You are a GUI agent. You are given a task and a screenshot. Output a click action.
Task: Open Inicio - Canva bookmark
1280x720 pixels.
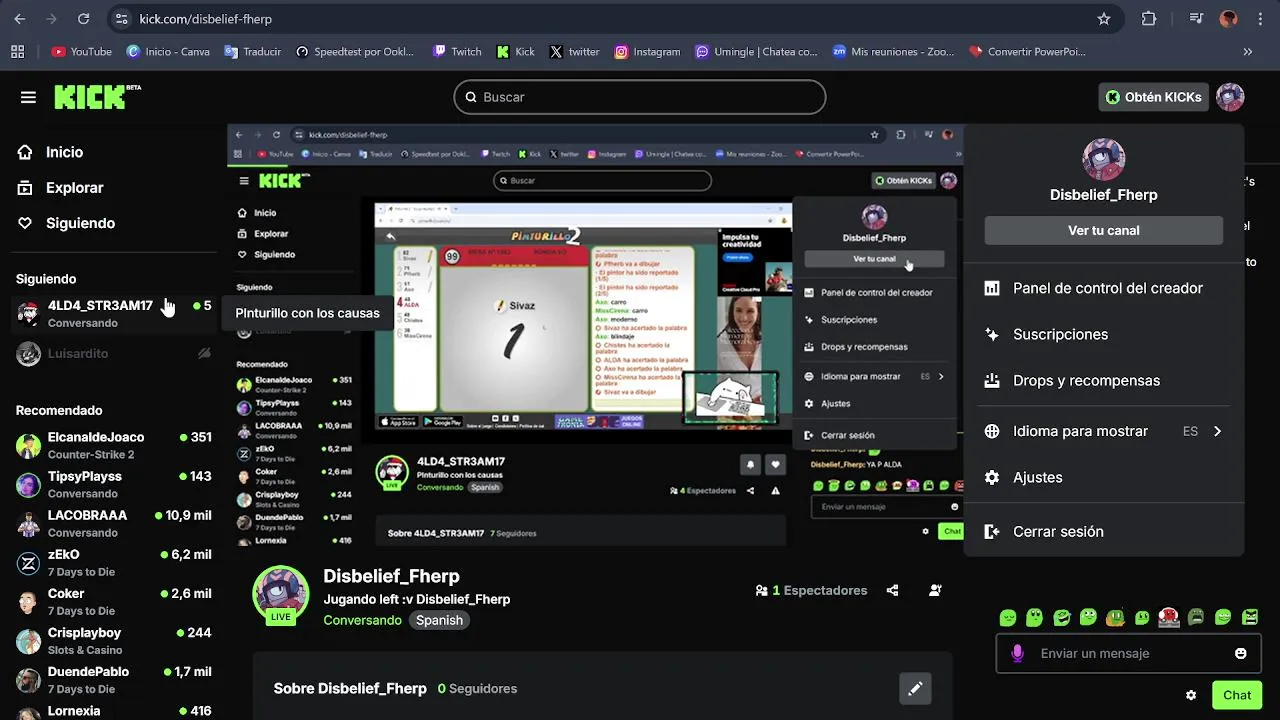pyautogui.click(x=168, y=51)
